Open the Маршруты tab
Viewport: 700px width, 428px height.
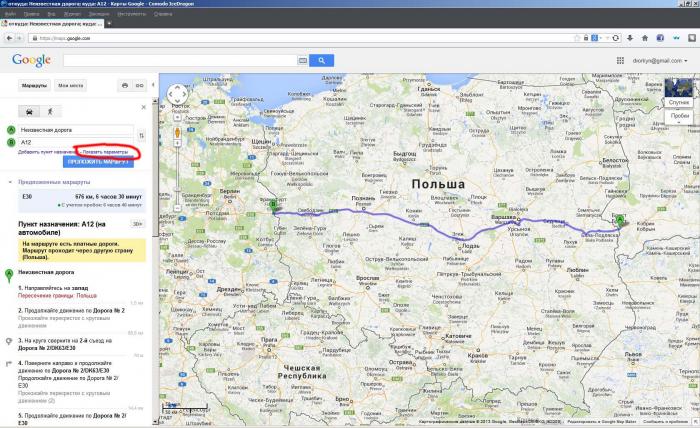pos(35,86)
